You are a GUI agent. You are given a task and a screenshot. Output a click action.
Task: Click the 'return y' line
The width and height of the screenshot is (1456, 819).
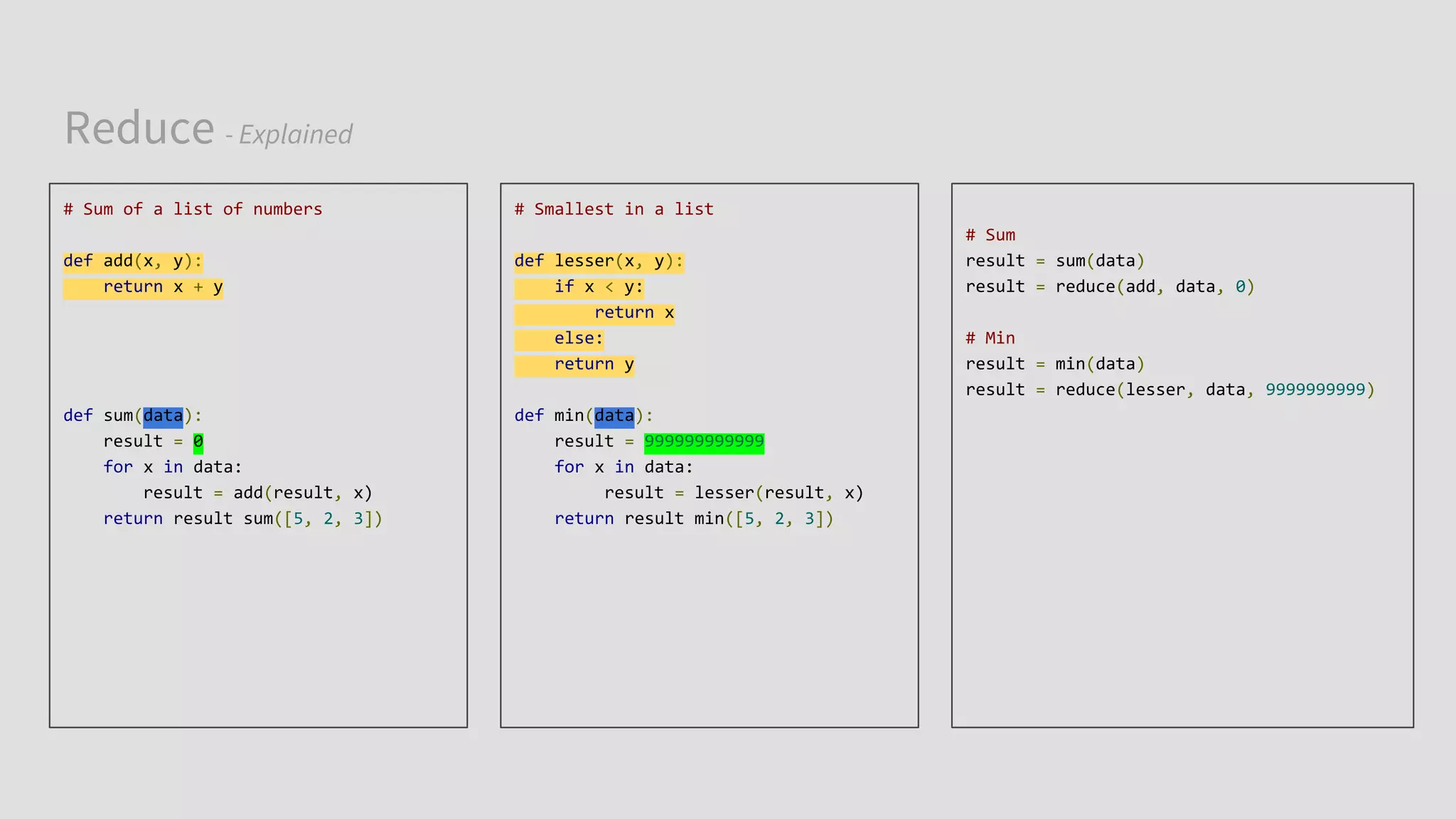[594, 364]
